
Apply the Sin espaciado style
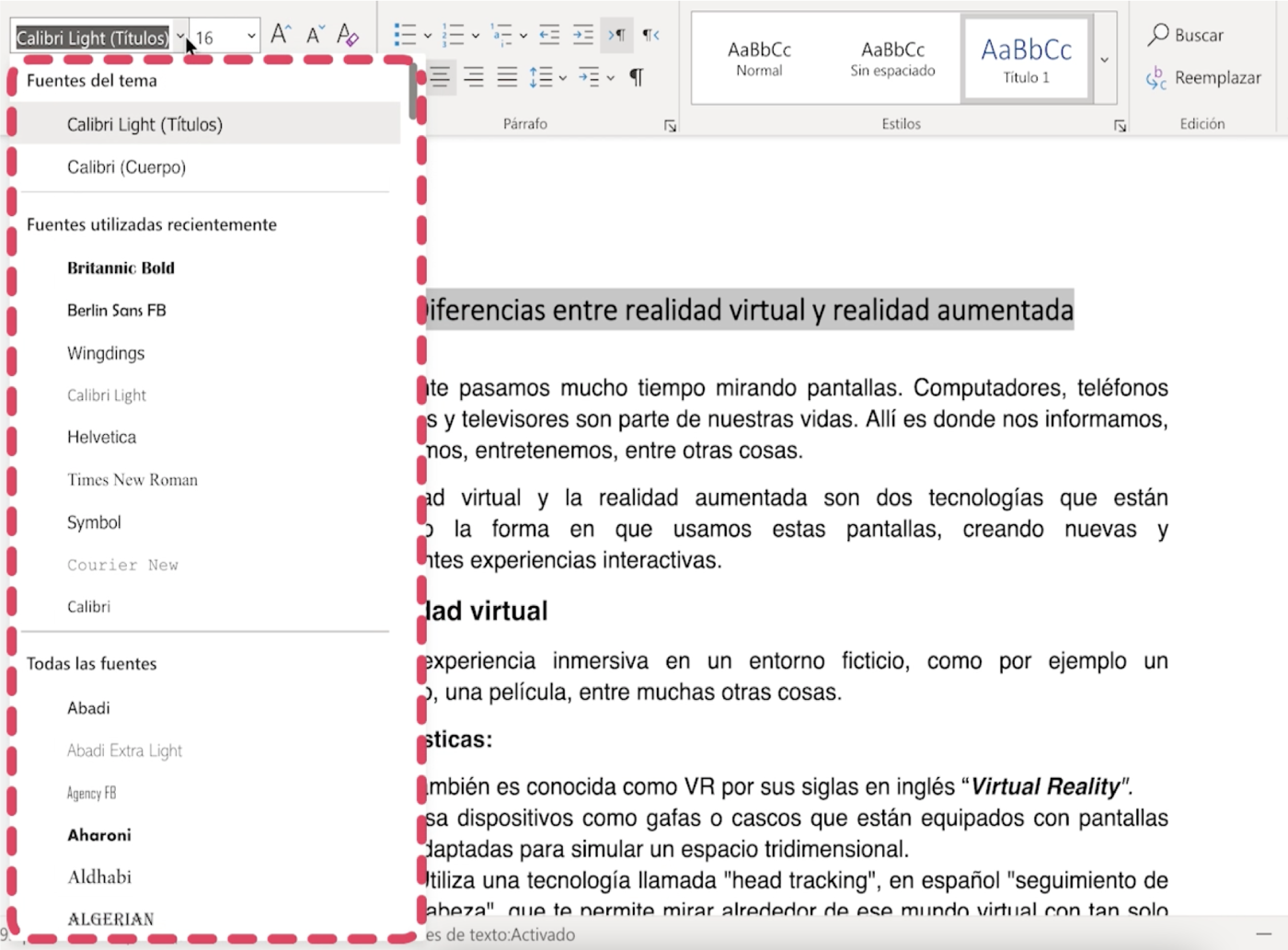(x=892, y=59)
